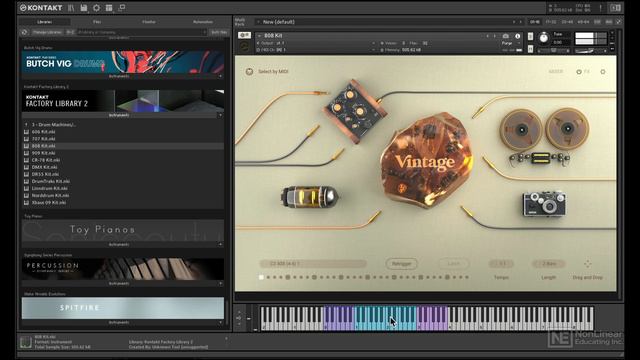
Task: Click the Butch Vig Drums library banner
Action: pyautogui.click(x=122, y=62)
